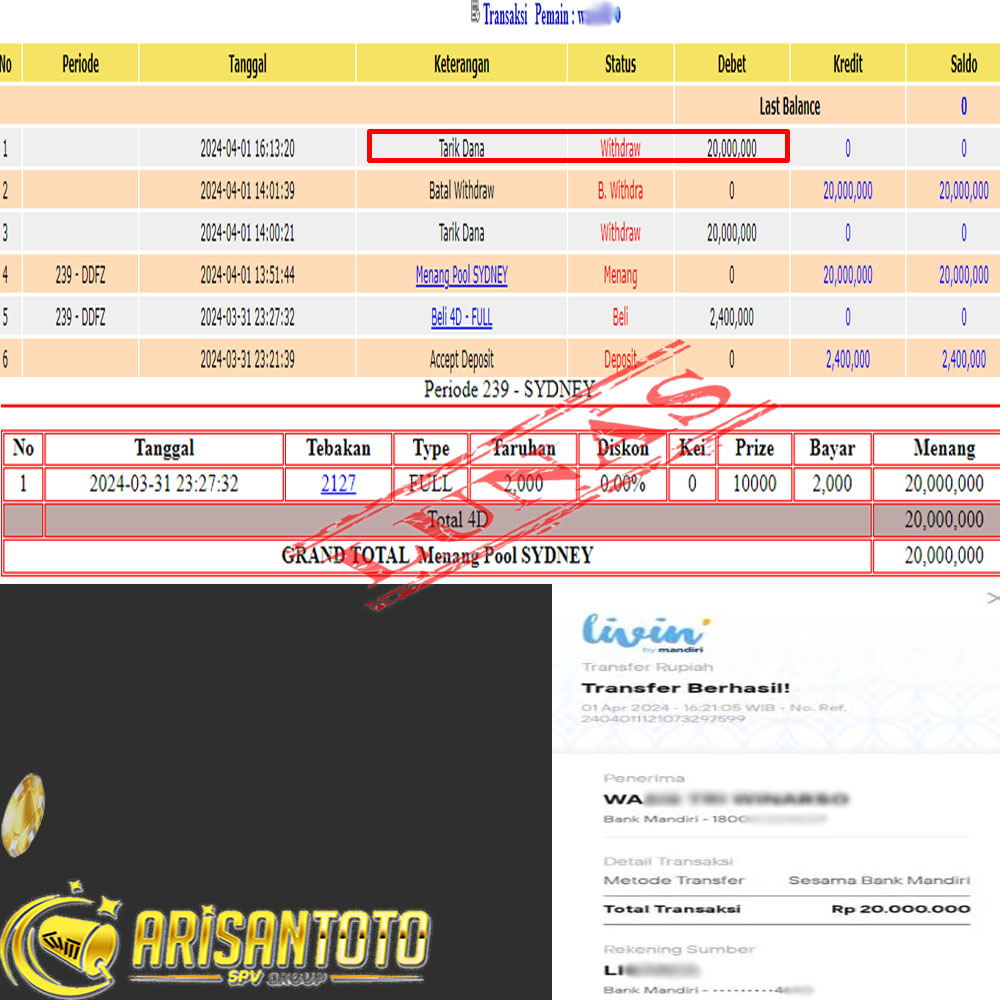This screenshot has width=1000, height=1000.
Task: Click the Prize column header
Action: click(x=754, y=448)
